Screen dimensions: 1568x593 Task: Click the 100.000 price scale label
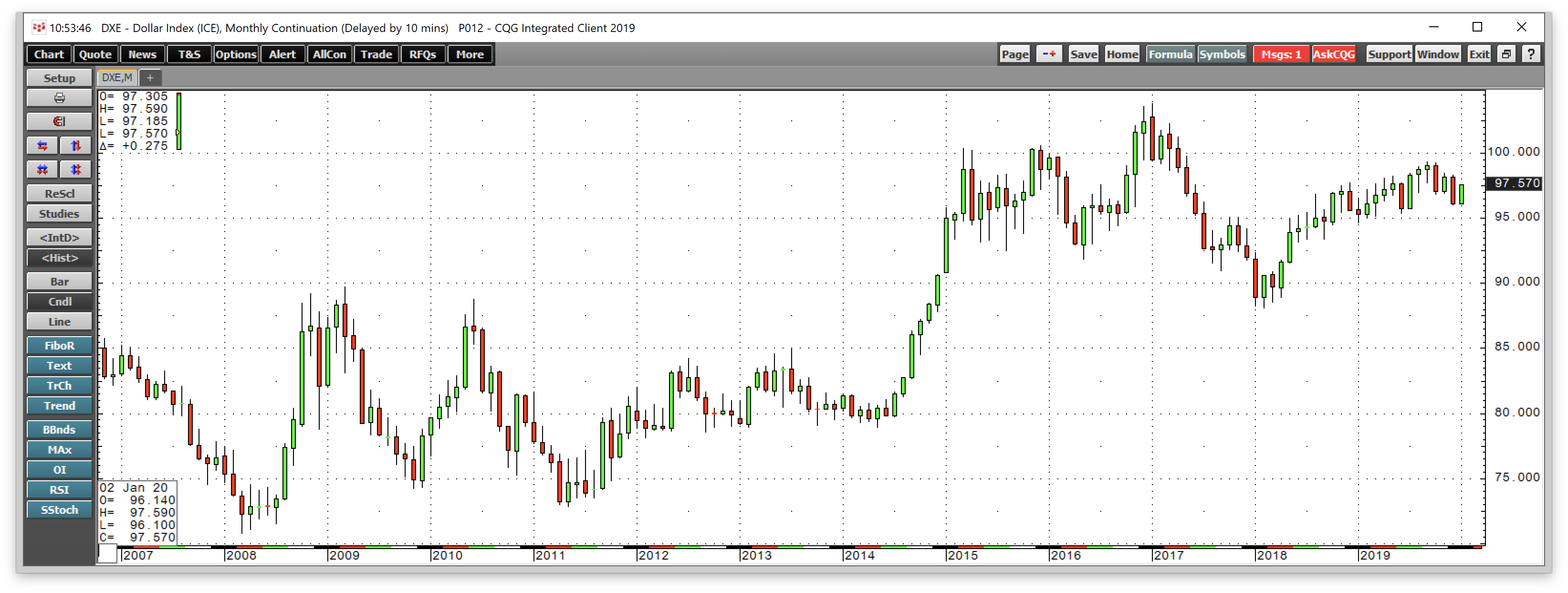click(1513, 152)
